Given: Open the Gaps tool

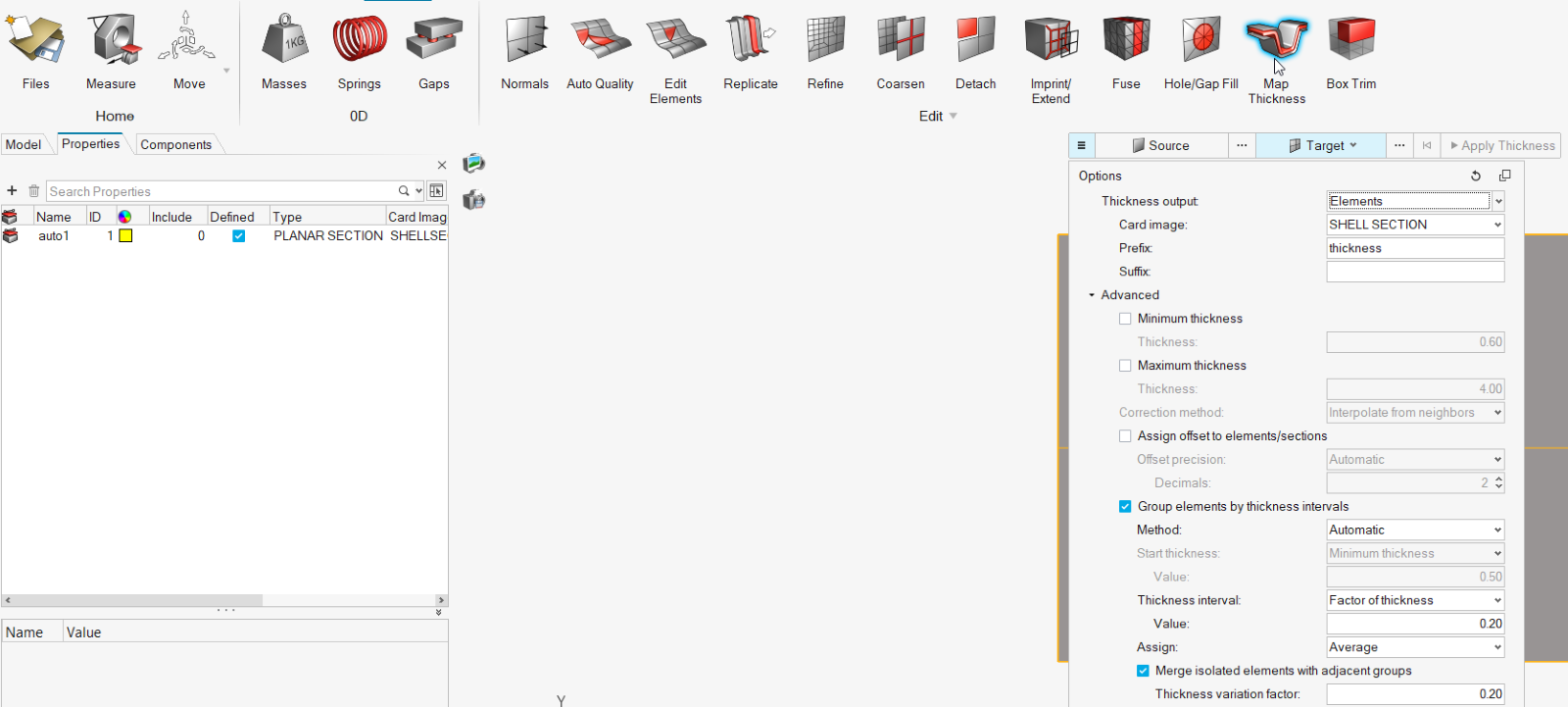Looking at the screenshot, I should pyautogui.click(x=434, y=51).
